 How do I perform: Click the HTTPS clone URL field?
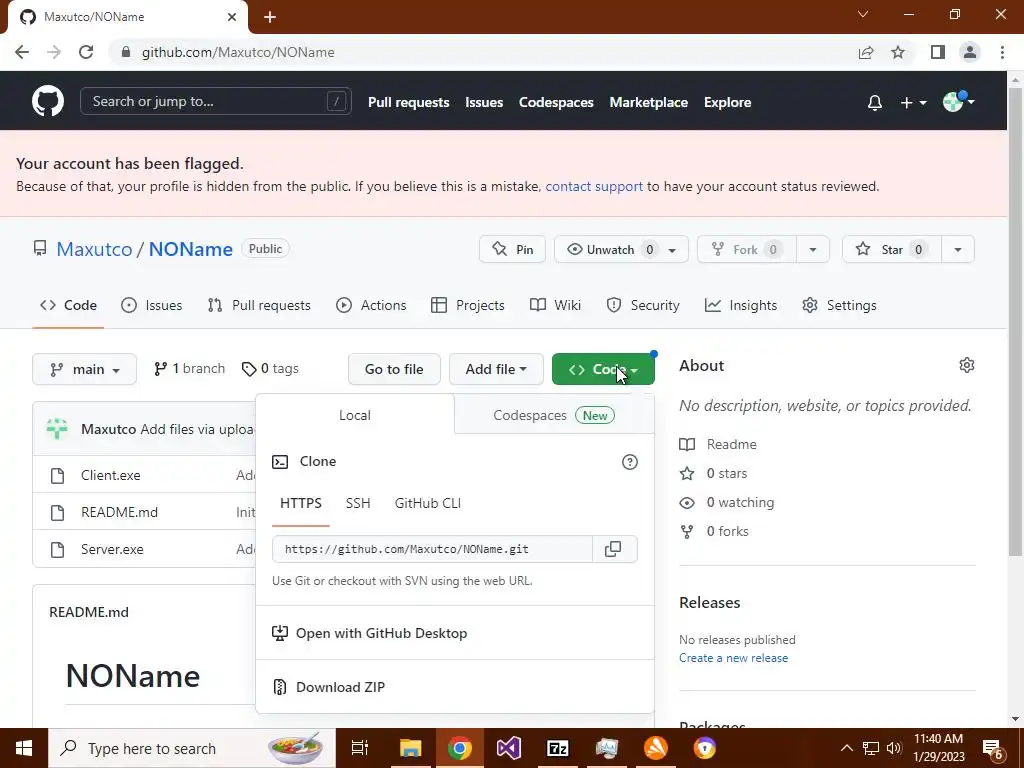[432, 549]
